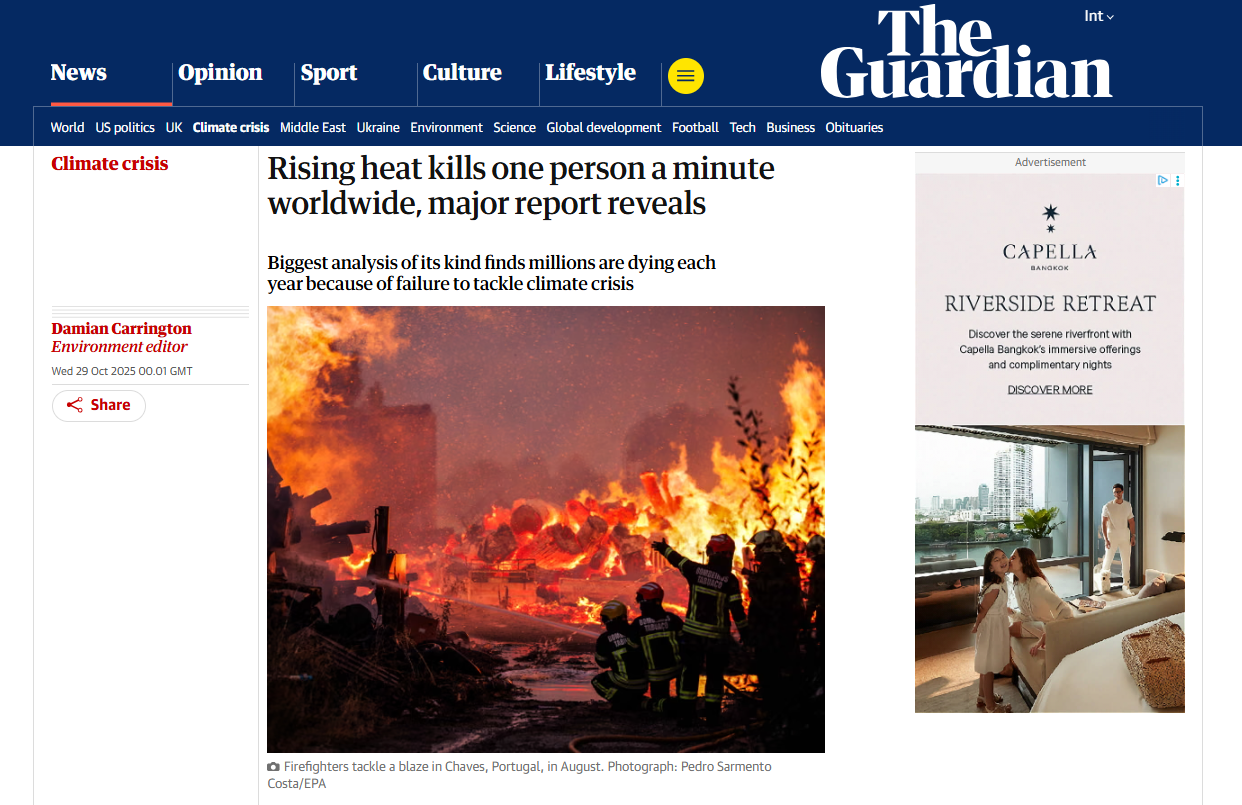Viewport: 1242px width, 805px height.
Task: Open the Opinion section tab
Action: coord(220,72)
